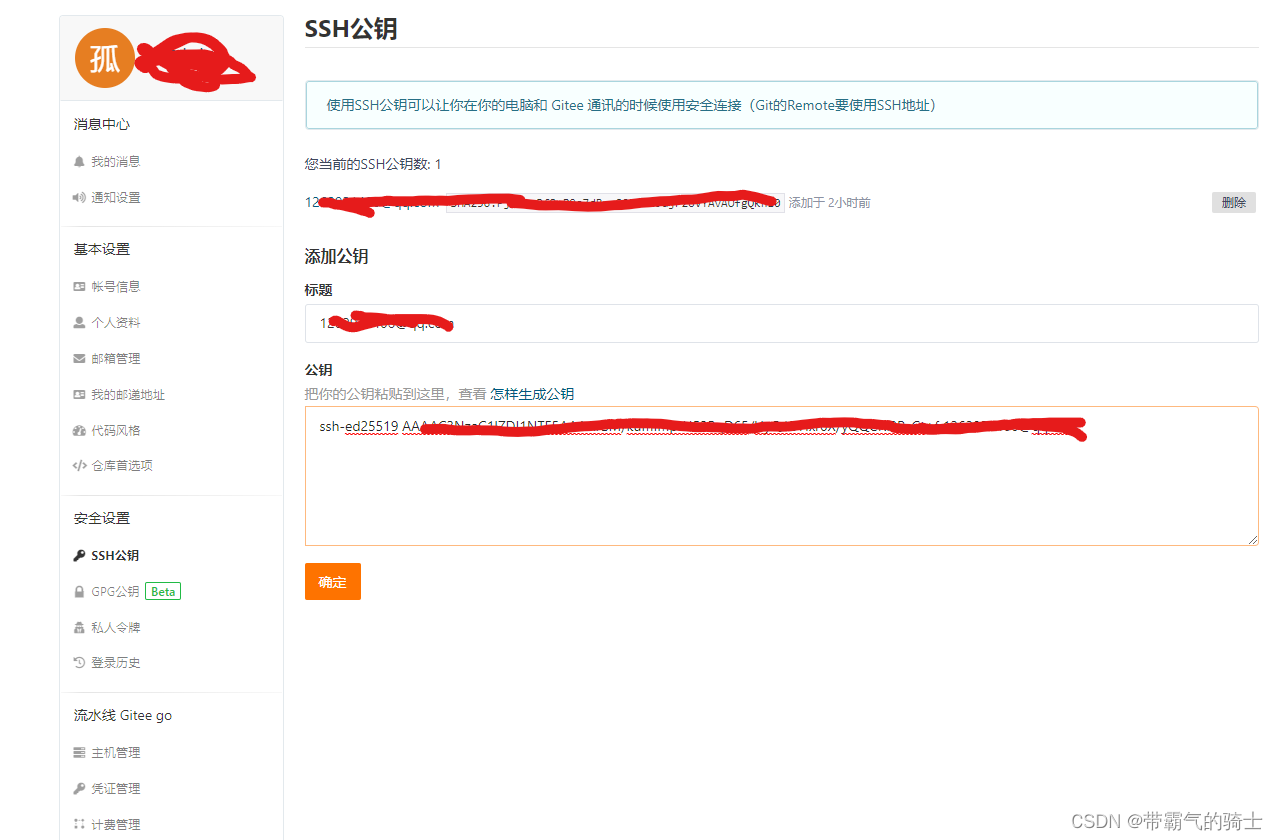Viewport: 1278px width, 840px height.
Task: Open 邮箱管理 page
Action: pos(115,358)
